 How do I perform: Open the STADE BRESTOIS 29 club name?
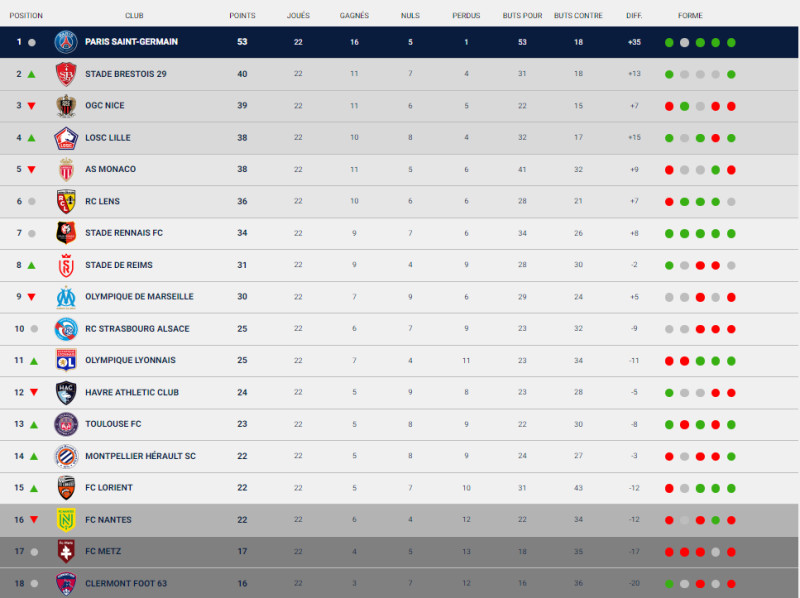tap(126, 74)
